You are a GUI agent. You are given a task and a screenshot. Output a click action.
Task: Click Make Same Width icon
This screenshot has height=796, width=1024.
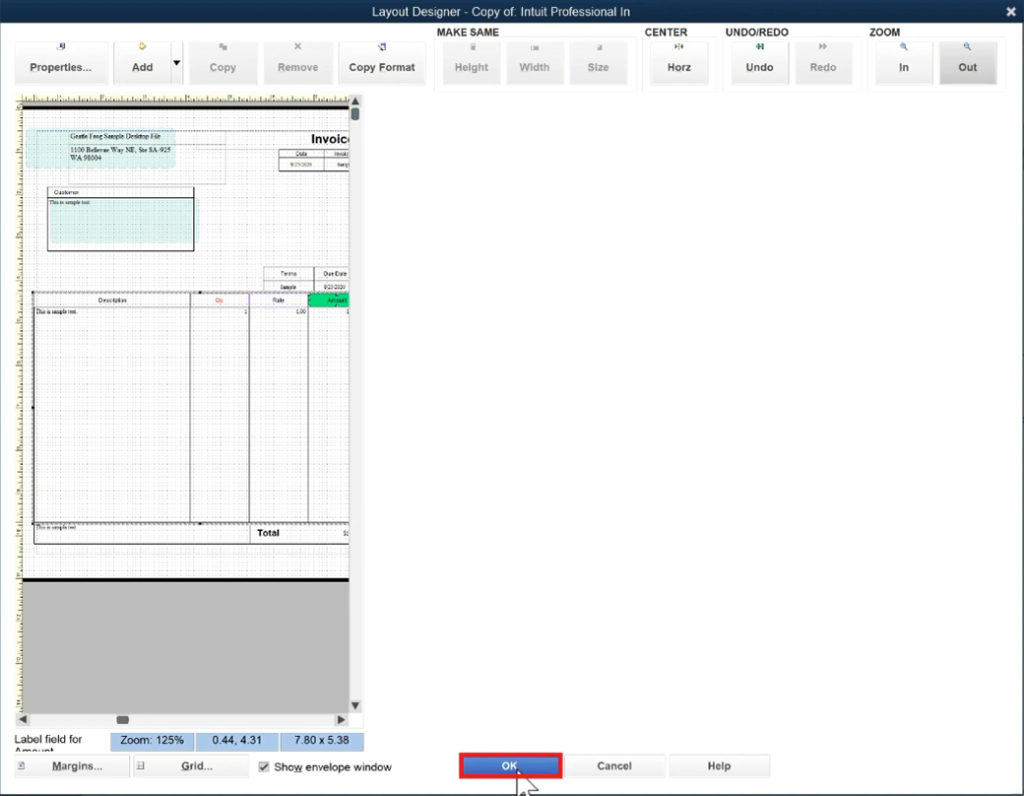point(534,63)
